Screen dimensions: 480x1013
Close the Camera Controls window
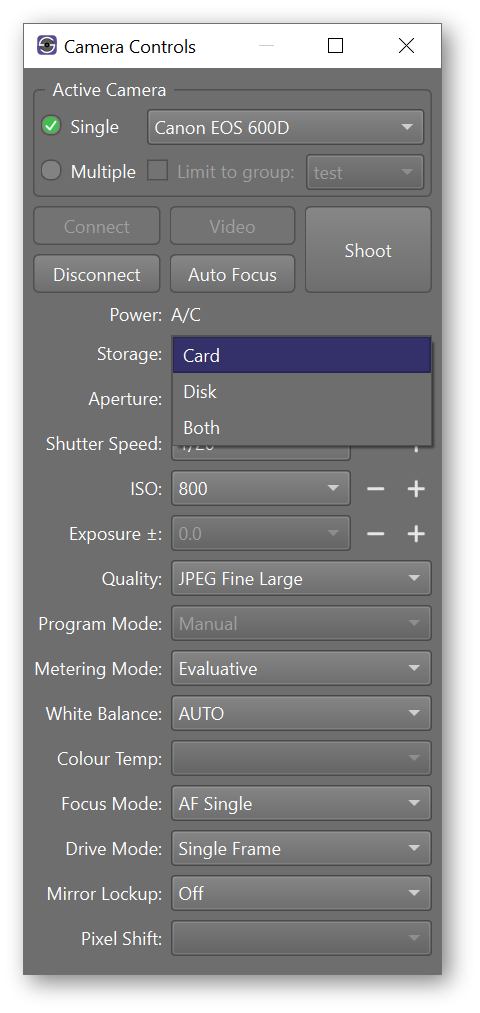click(406, 46)
